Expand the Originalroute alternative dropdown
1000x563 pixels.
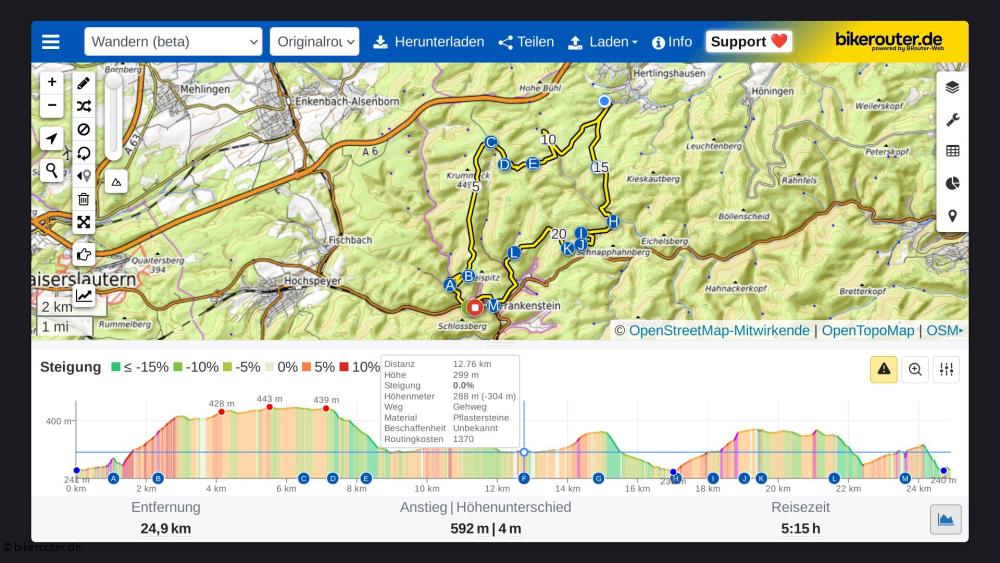coord(314,42)
